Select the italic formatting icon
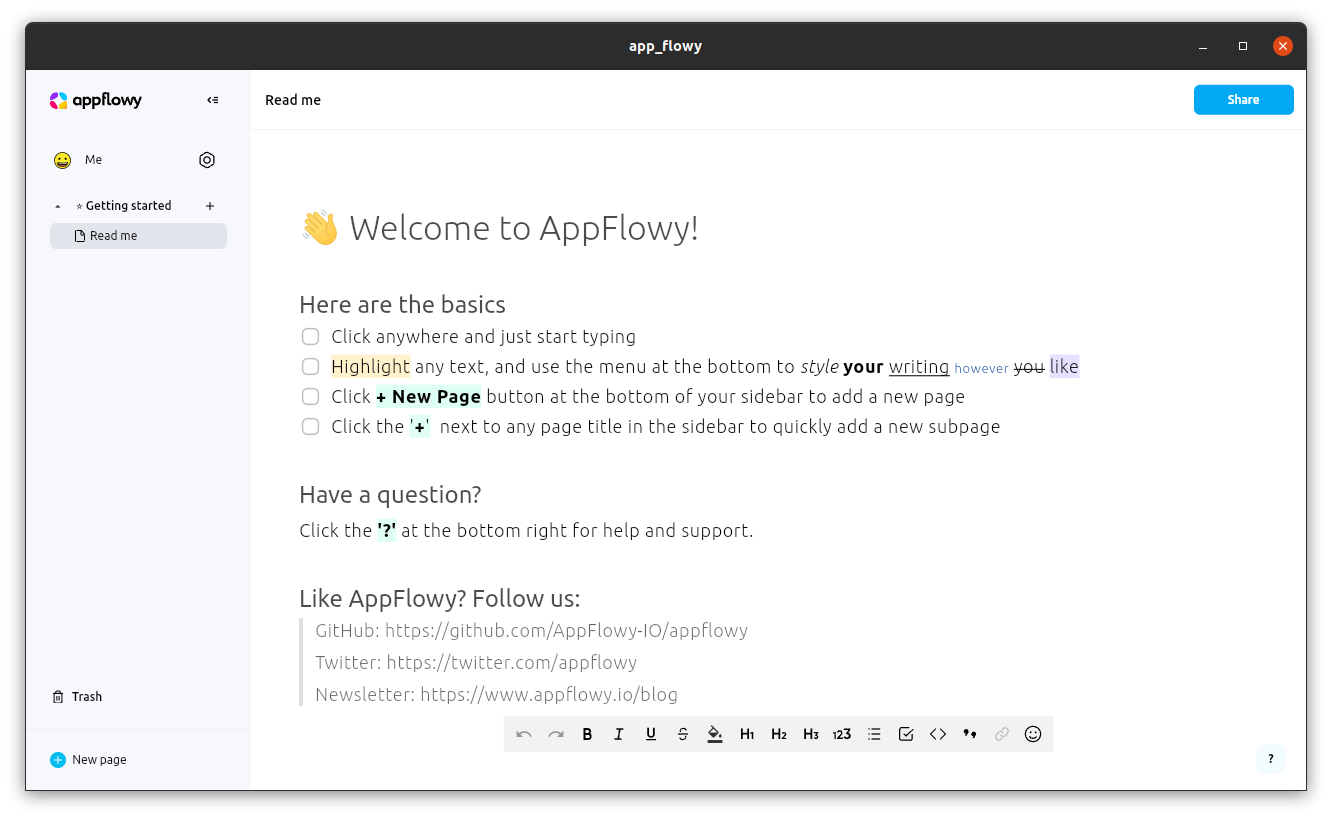This screenshot has height=819, width=1332. point(618,733)
